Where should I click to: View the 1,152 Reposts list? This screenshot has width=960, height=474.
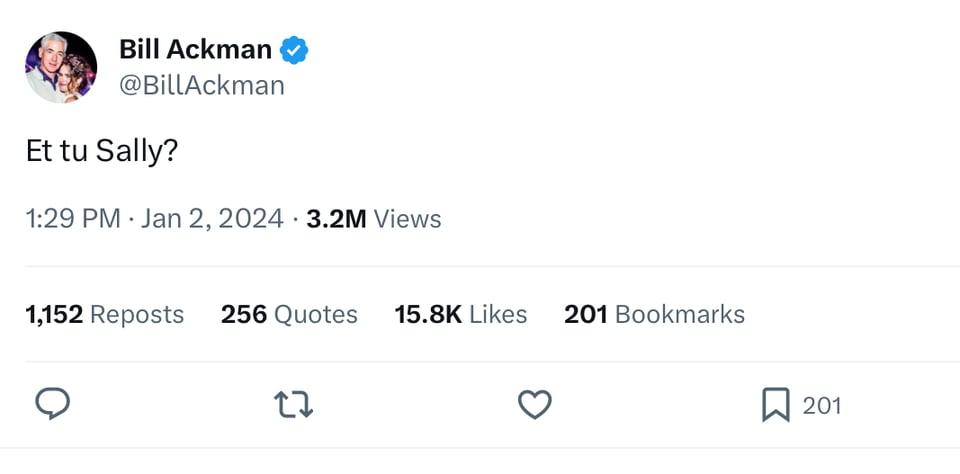(104, 314)
